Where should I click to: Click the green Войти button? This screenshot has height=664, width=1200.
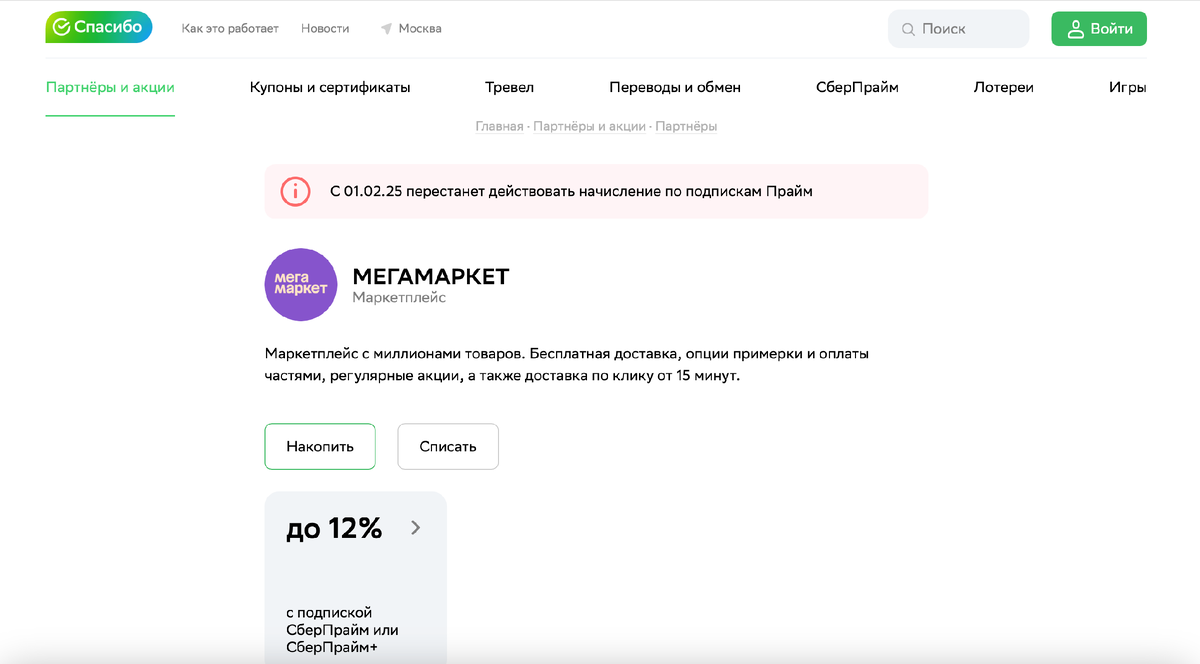[x=1099, y=29]
